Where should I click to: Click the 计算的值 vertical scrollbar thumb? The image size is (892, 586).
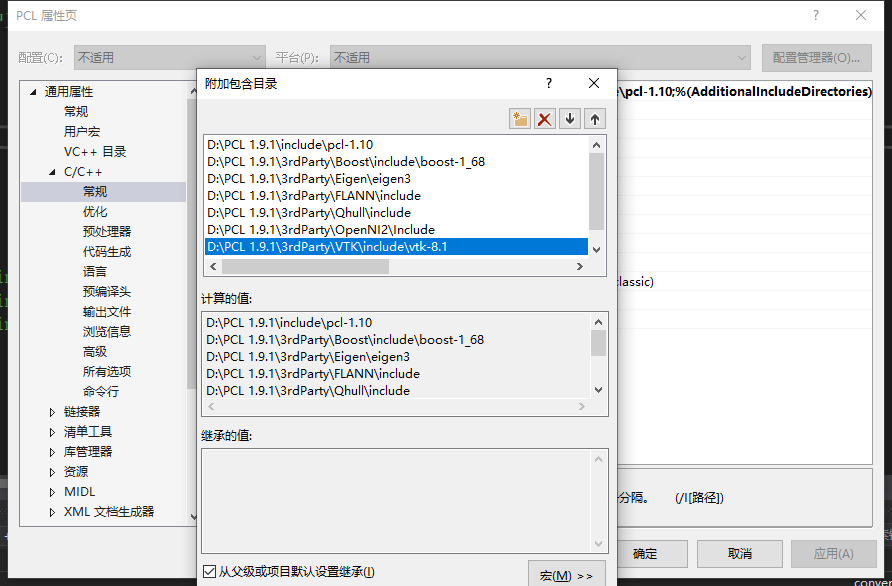pos(598,343)
